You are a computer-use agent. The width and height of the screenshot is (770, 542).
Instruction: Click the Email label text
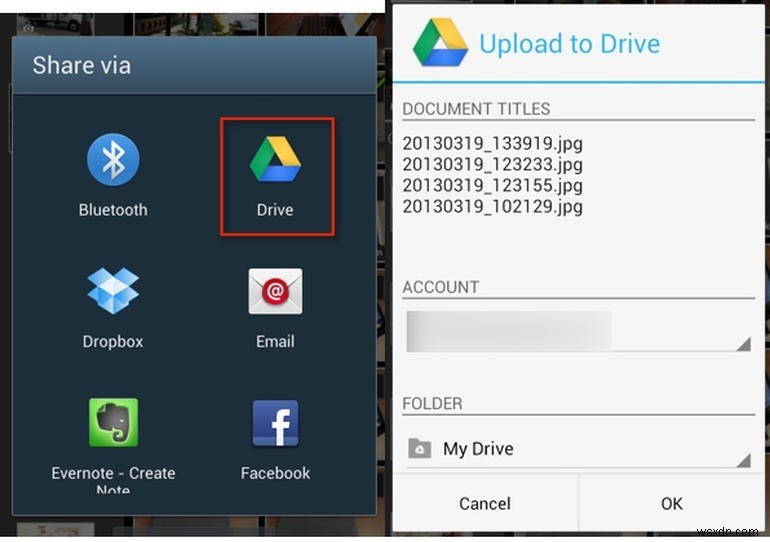[275, 341]
